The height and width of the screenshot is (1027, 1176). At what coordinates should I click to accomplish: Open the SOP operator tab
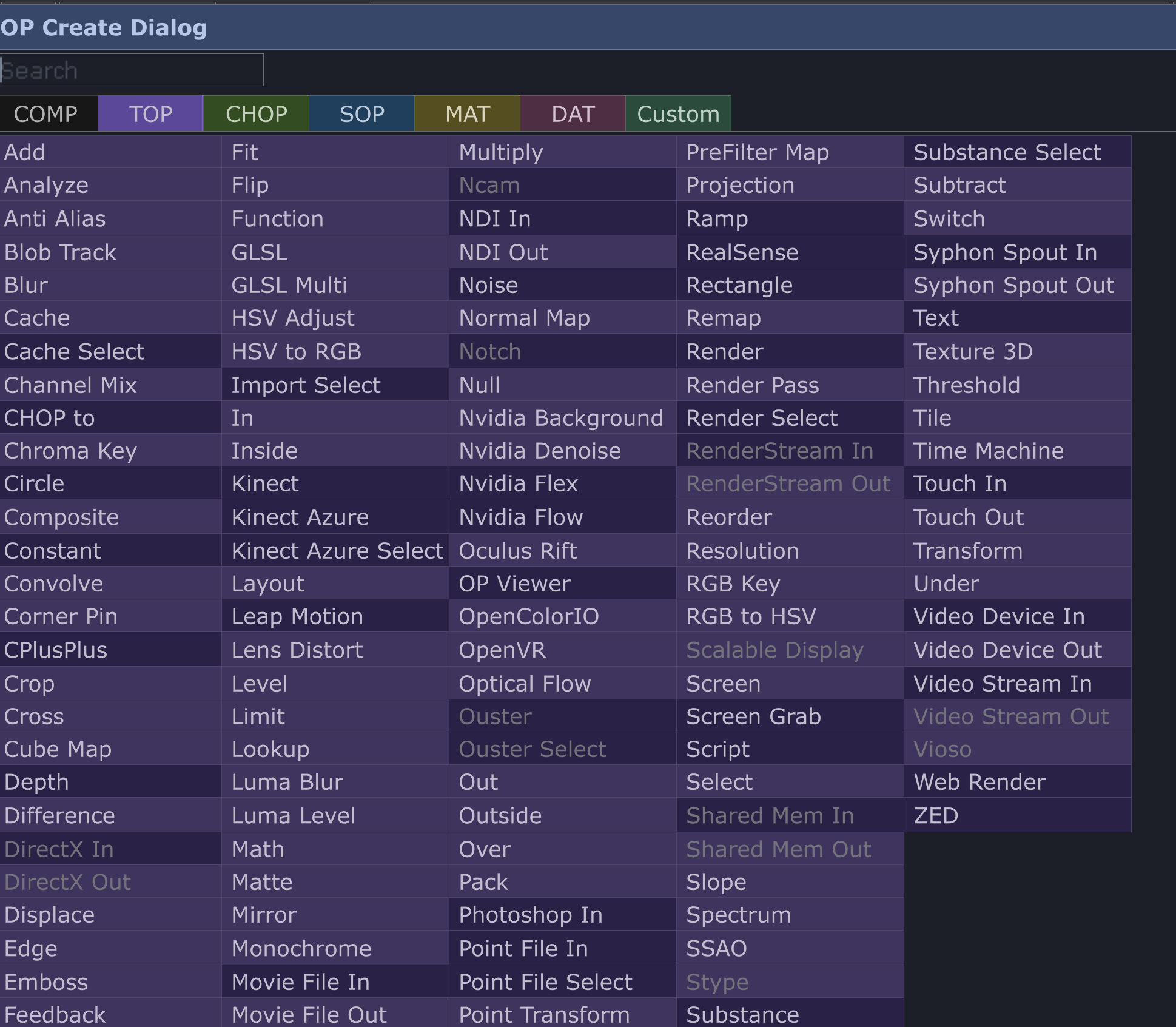(x=361, y=114)
